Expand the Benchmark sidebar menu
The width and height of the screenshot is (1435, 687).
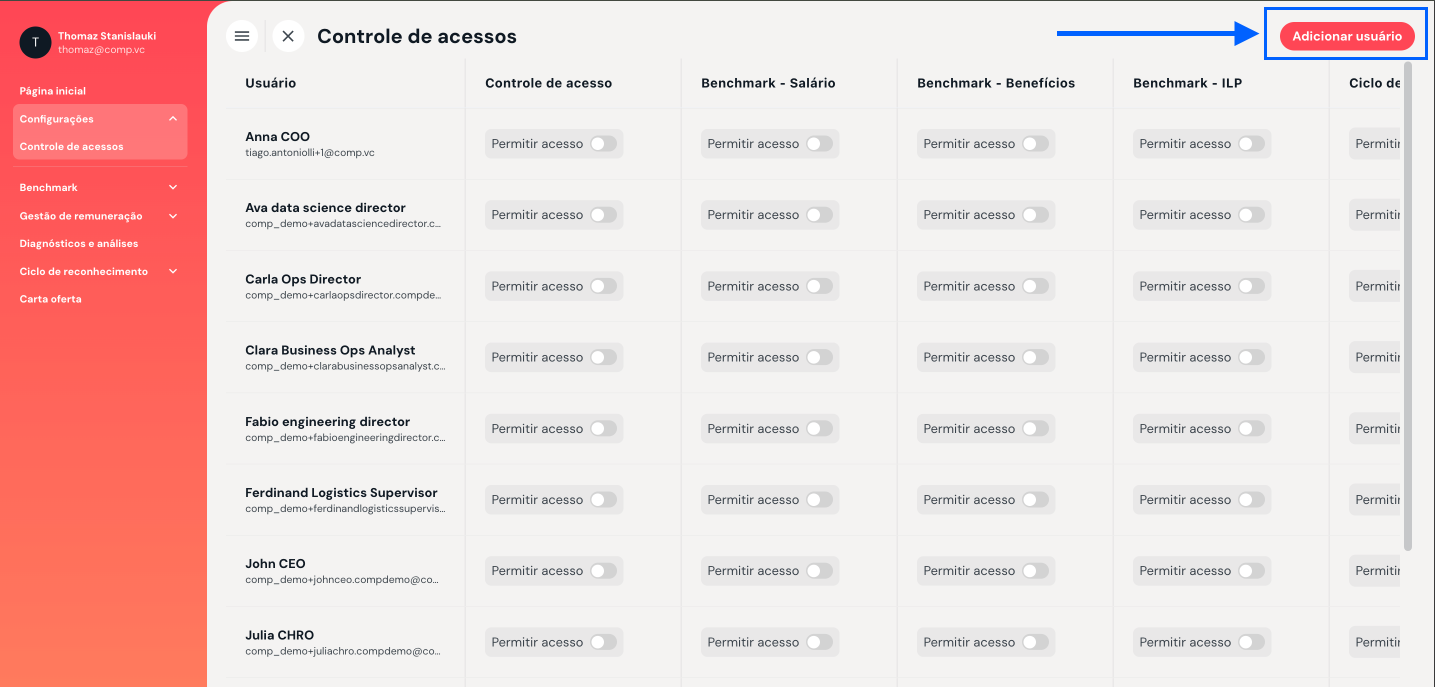(x=173, y=187)
